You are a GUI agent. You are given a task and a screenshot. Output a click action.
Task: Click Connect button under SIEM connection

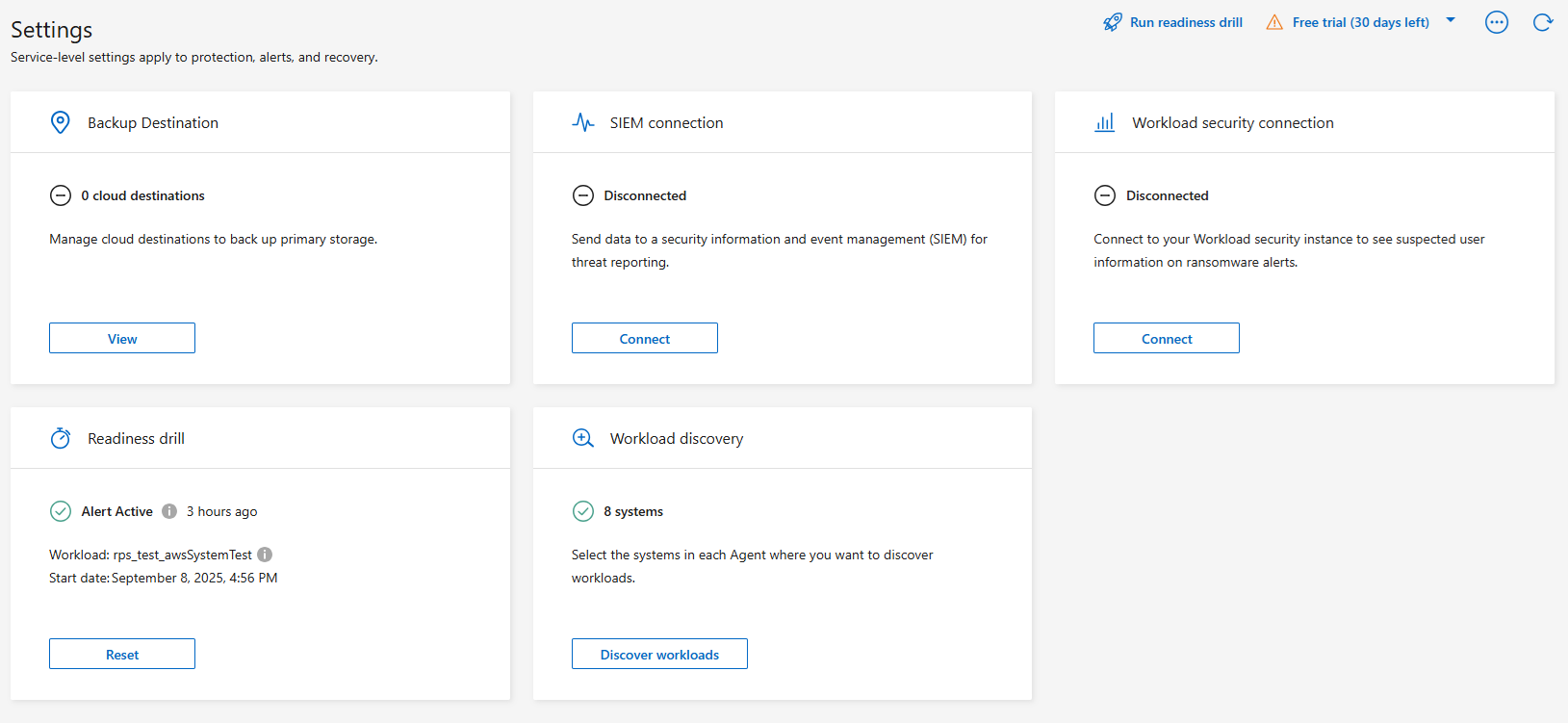coord(645,339)
